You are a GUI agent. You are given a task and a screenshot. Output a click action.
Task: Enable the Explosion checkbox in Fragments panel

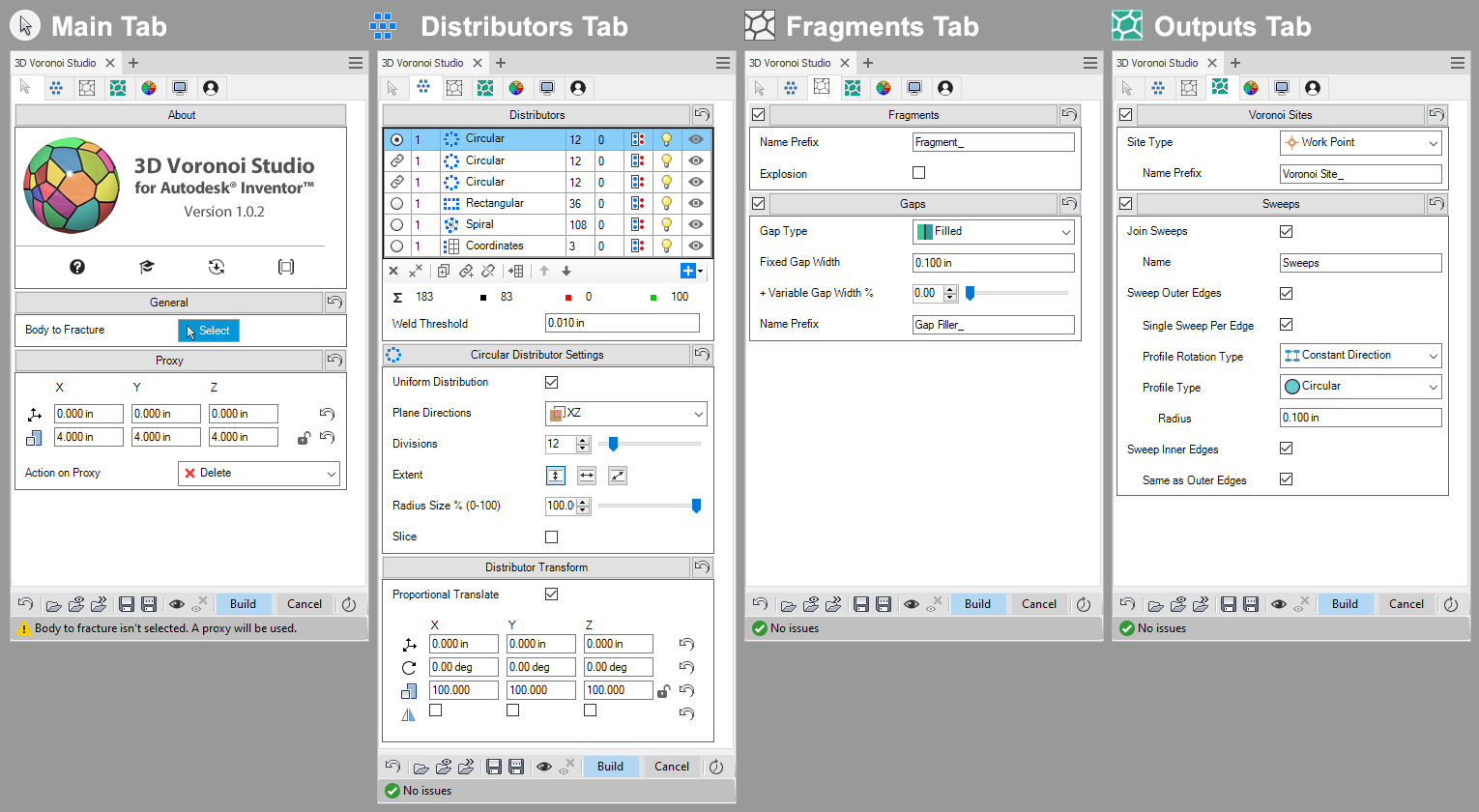[919, 173]
